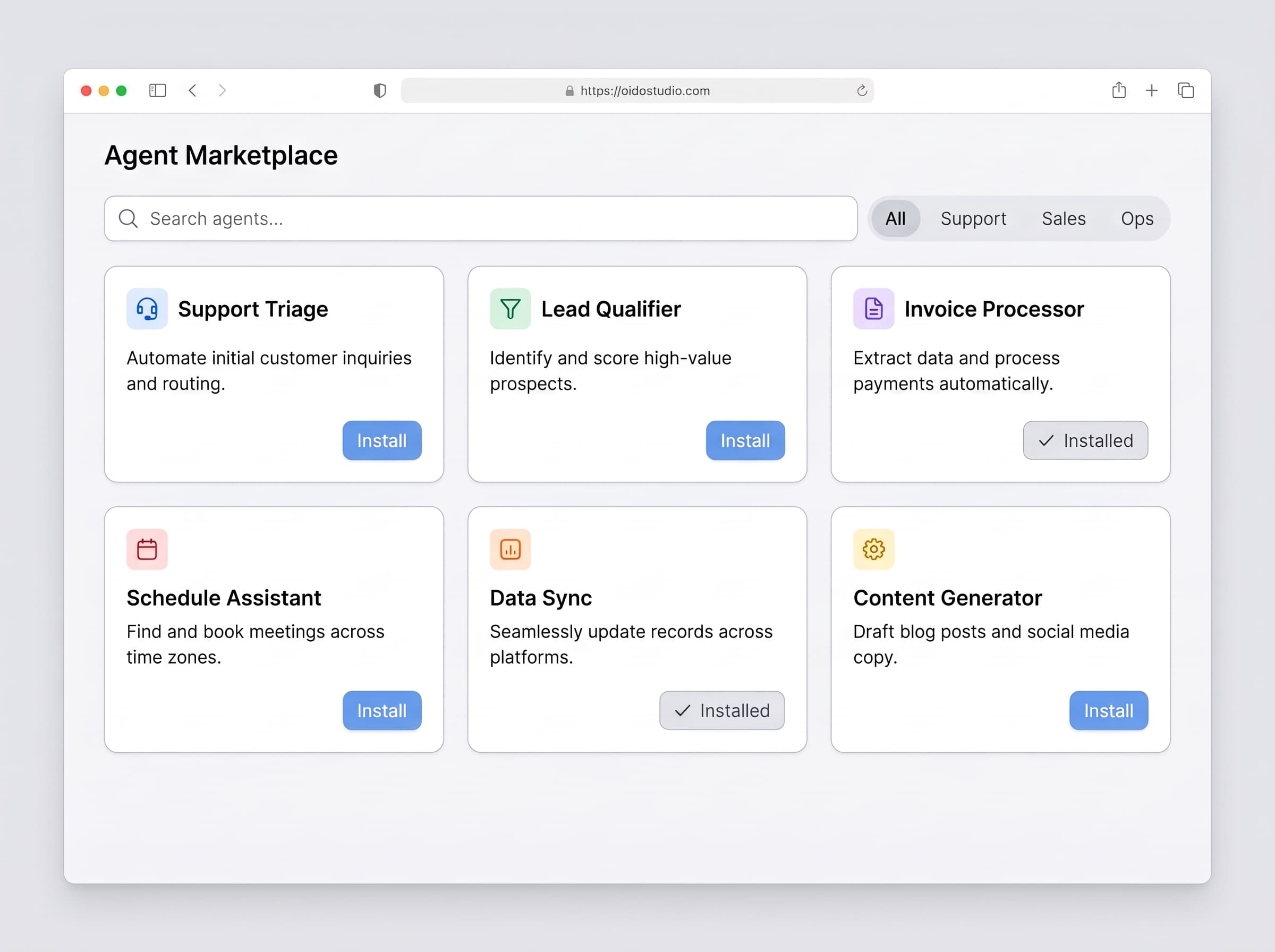Click the Invoice Processor title
1275x952 pixels.
click(994, 310)
